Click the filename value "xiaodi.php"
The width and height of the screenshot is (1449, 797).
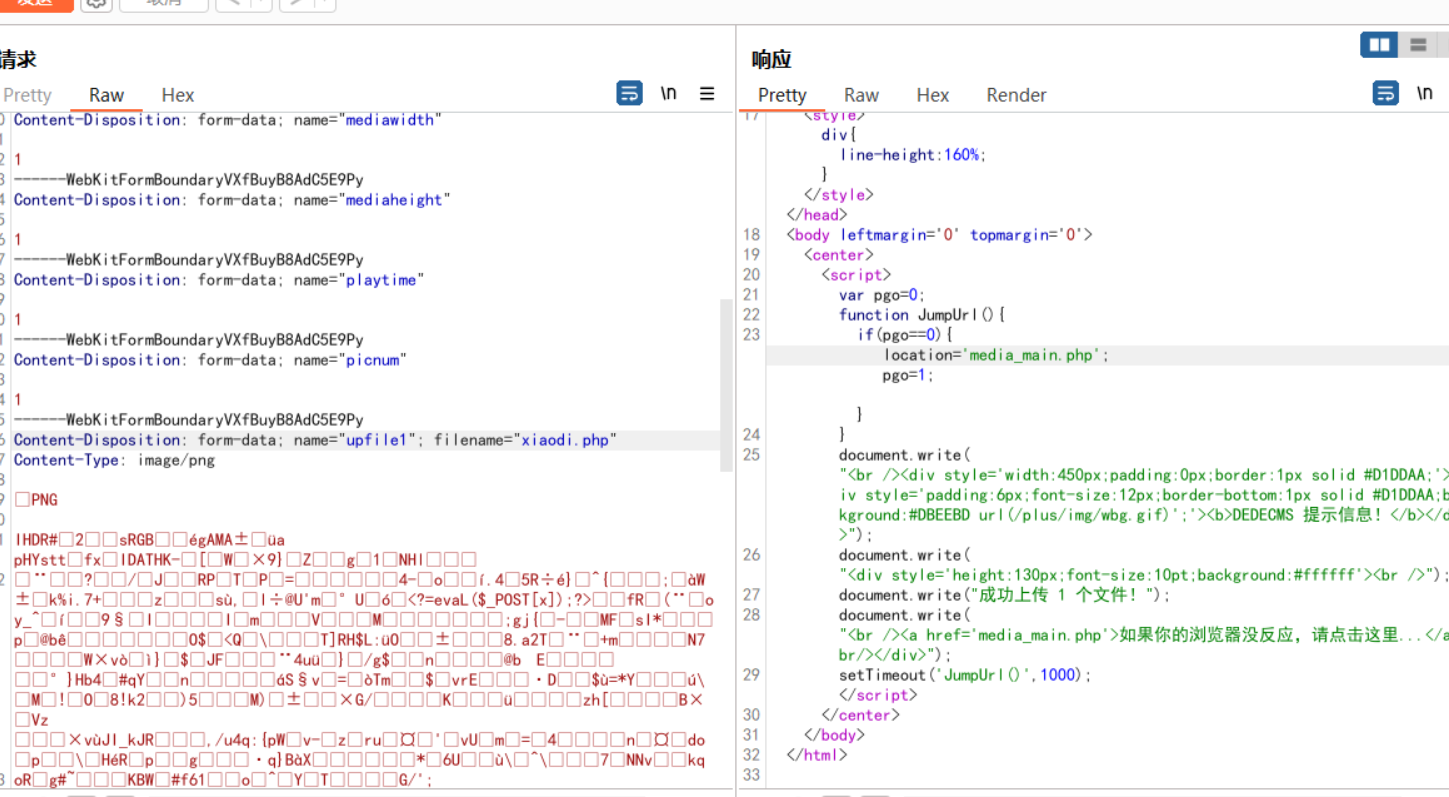click(x=565, y=440)
